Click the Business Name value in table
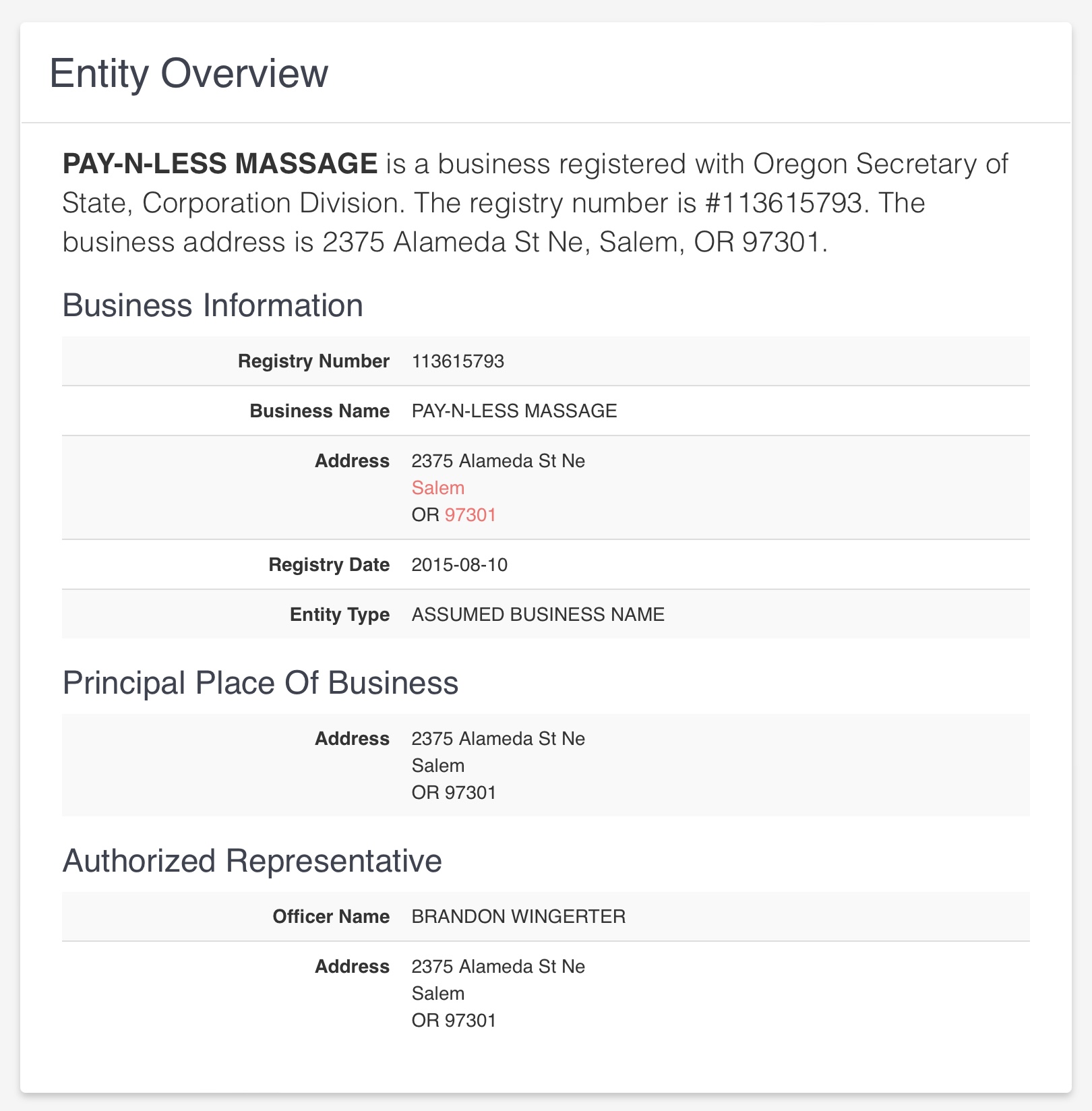The height and width of the screenshot is (1111, 1092). coord(514,411)
